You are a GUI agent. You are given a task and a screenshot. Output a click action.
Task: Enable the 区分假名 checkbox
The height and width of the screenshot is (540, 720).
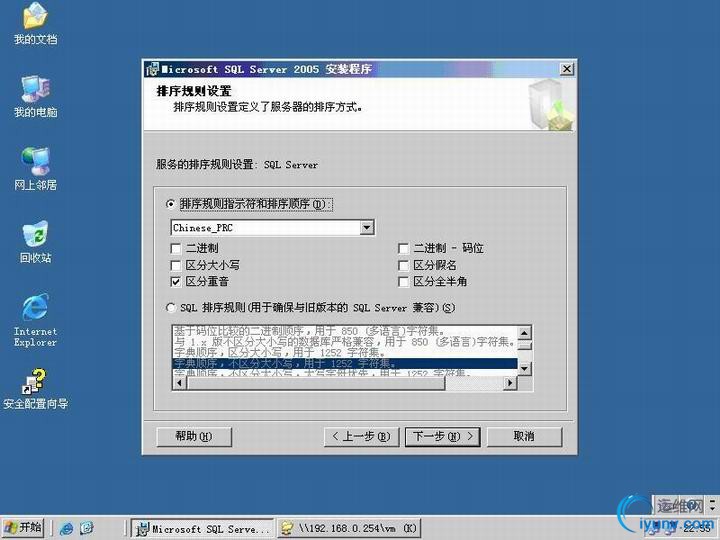tap(403, 265)
